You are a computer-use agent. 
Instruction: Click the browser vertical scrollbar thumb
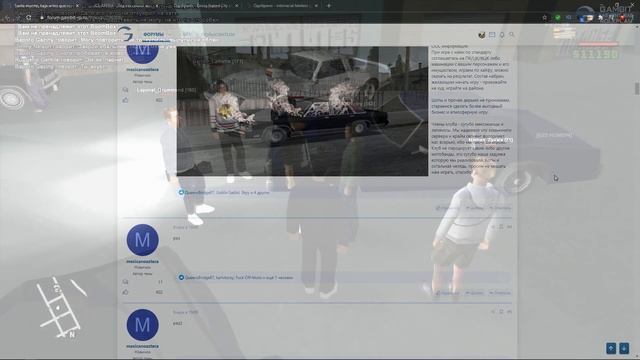(637, 88)
